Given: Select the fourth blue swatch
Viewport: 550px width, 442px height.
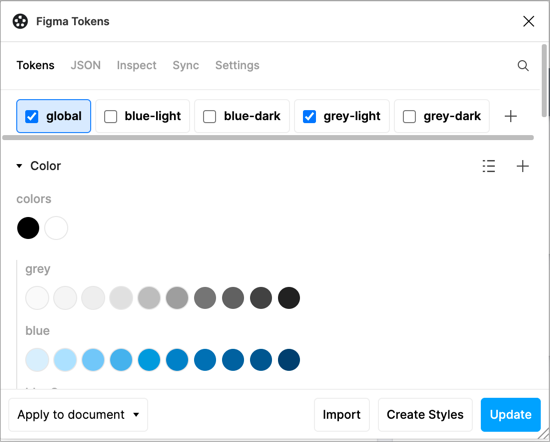Looking at the screenshot, I should (121, 360).
